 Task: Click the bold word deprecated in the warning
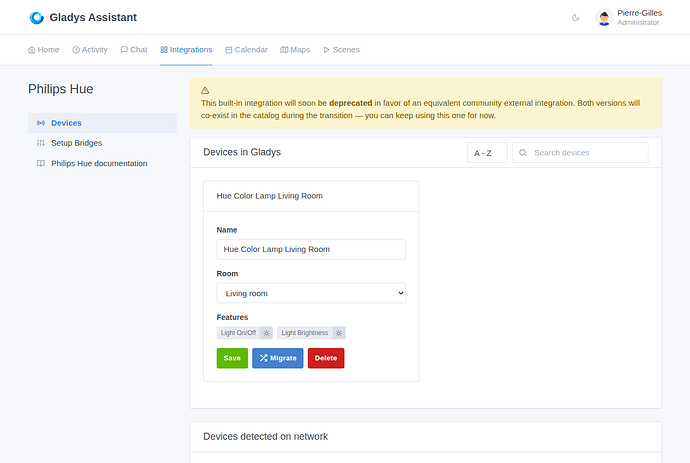tap(351, 103)
